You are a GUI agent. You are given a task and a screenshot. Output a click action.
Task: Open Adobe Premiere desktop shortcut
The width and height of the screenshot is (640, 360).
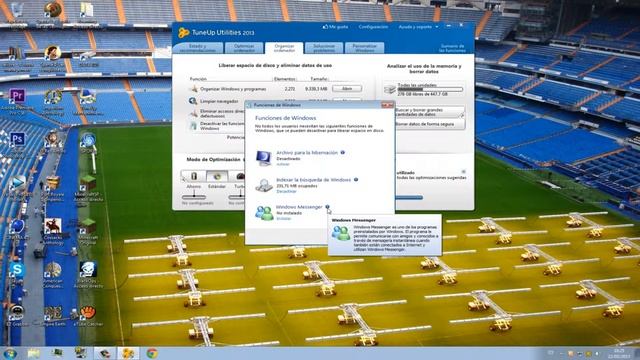[17, 97]
